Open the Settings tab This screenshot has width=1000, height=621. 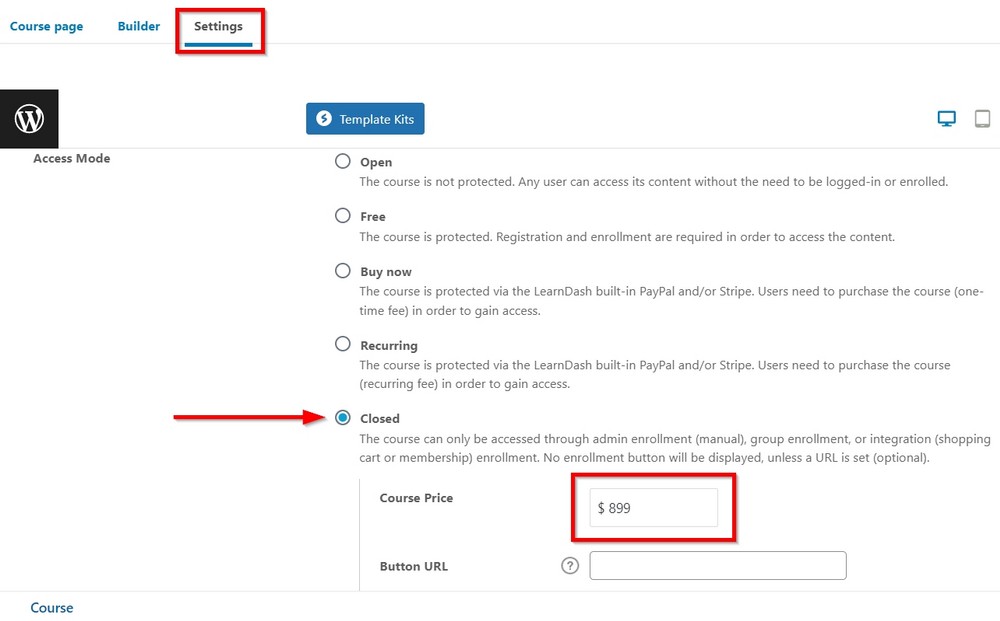point(220,27)
